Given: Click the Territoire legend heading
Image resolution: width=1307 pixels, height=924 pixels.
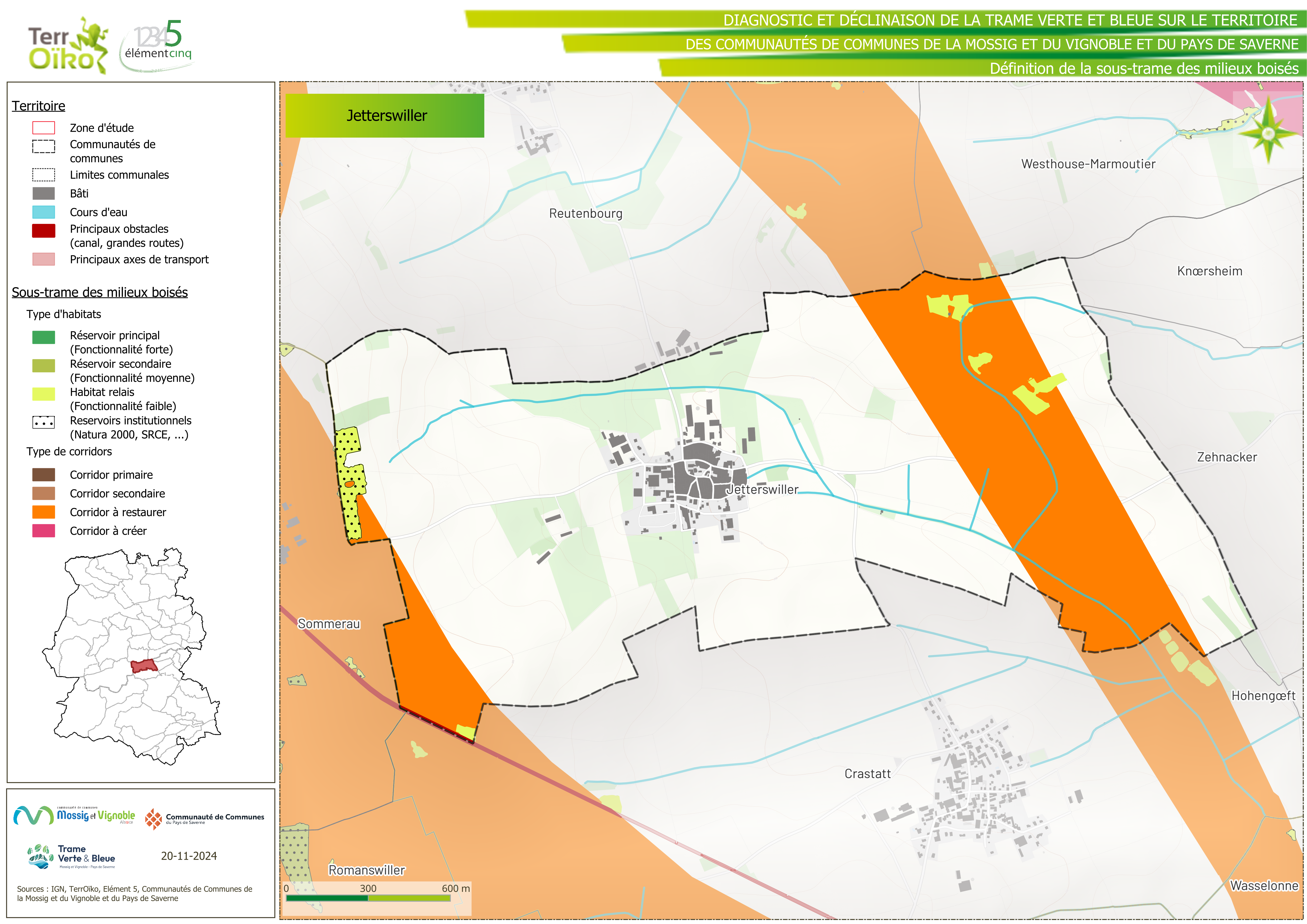Looking at the screenshot, I should click(x=39, y=106).
